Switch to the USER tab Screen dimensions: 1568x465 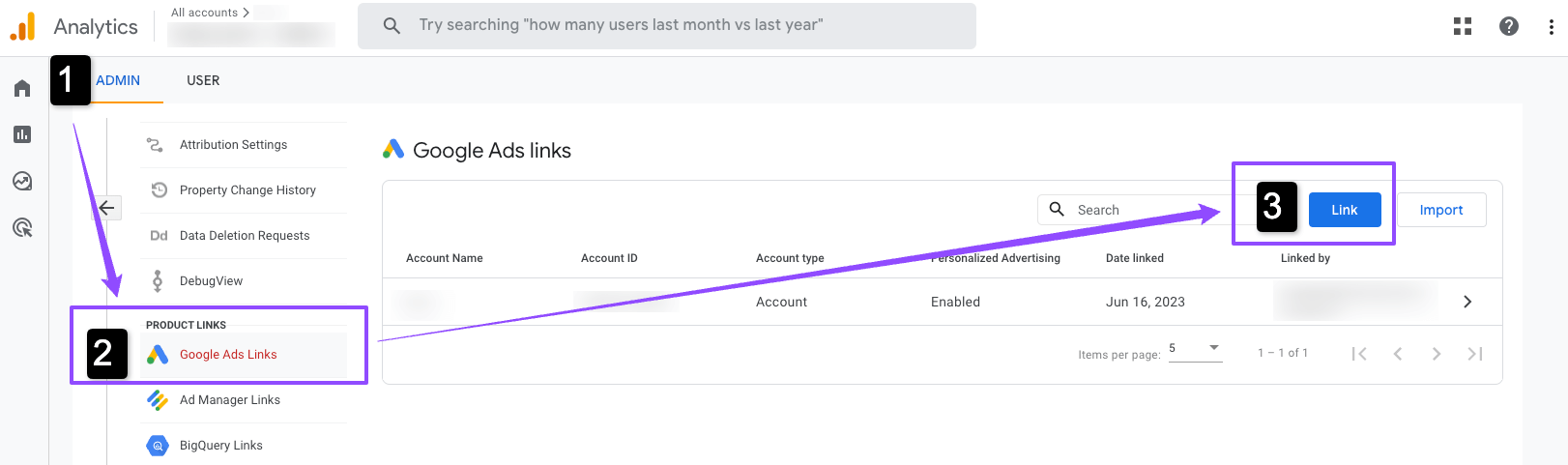point(203,80)
